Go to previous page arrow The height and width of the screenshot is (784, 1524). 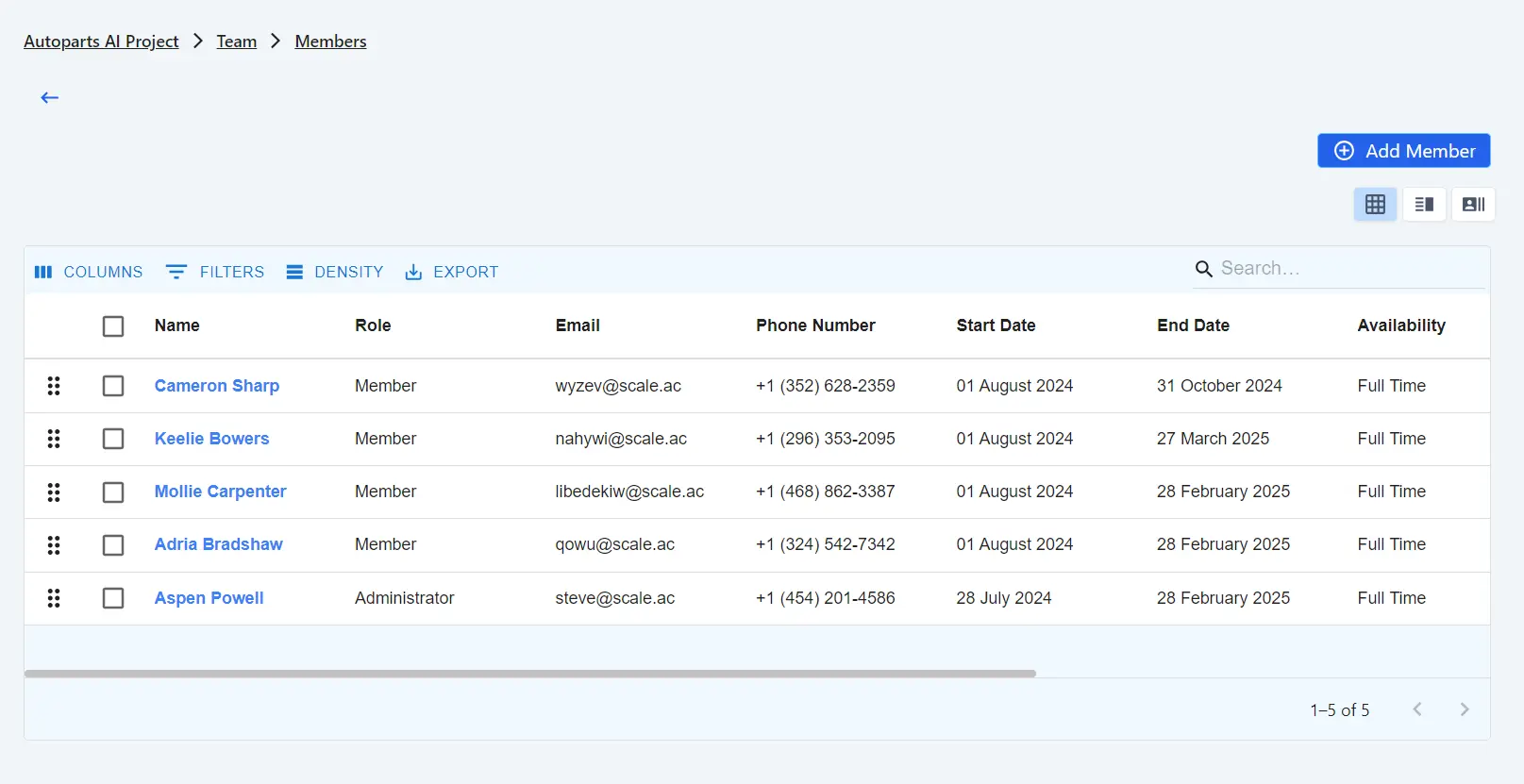[1416, 709]
